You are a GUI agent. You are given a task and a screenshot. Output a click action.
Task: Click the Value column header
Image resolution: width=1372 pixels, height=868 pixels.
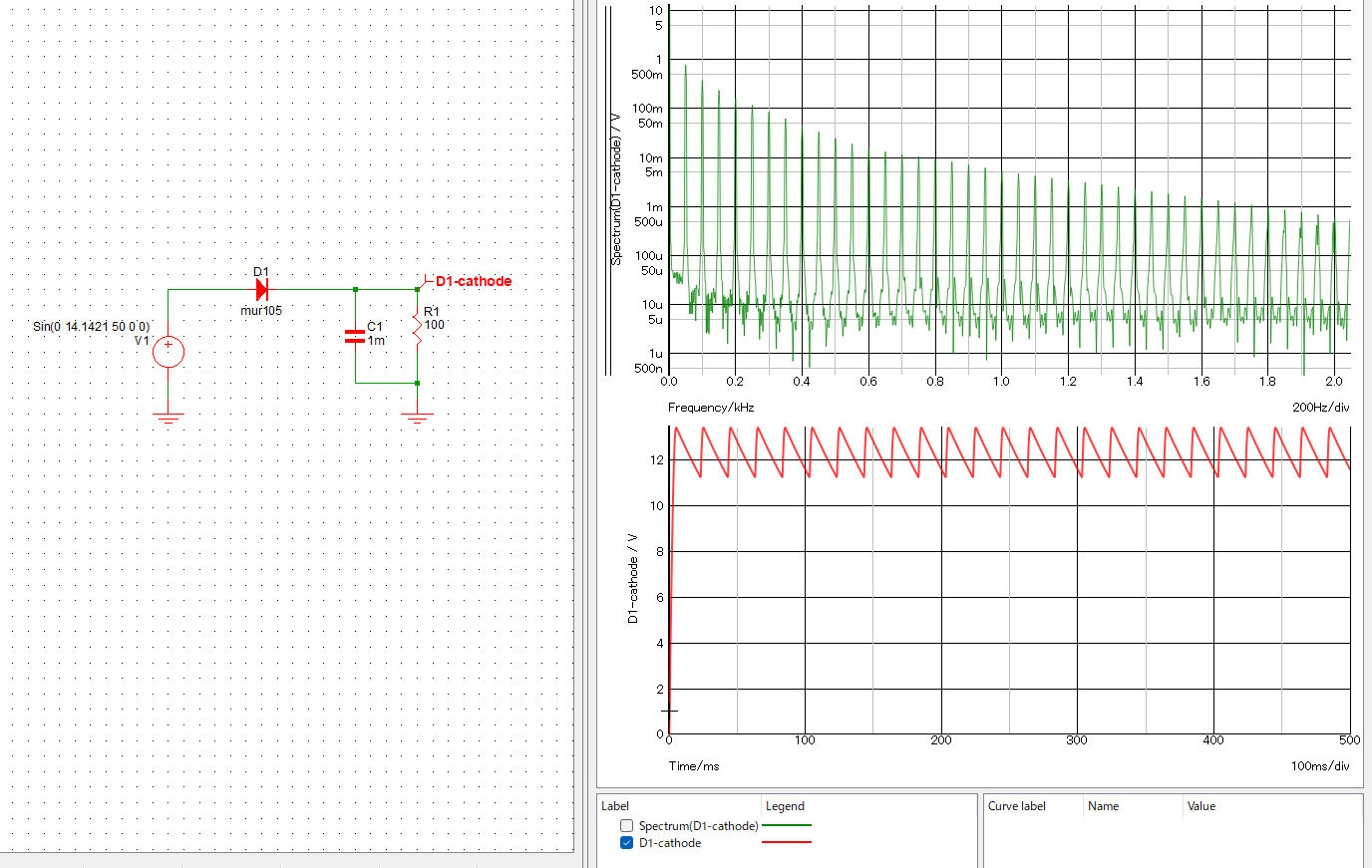point(1200,806)
